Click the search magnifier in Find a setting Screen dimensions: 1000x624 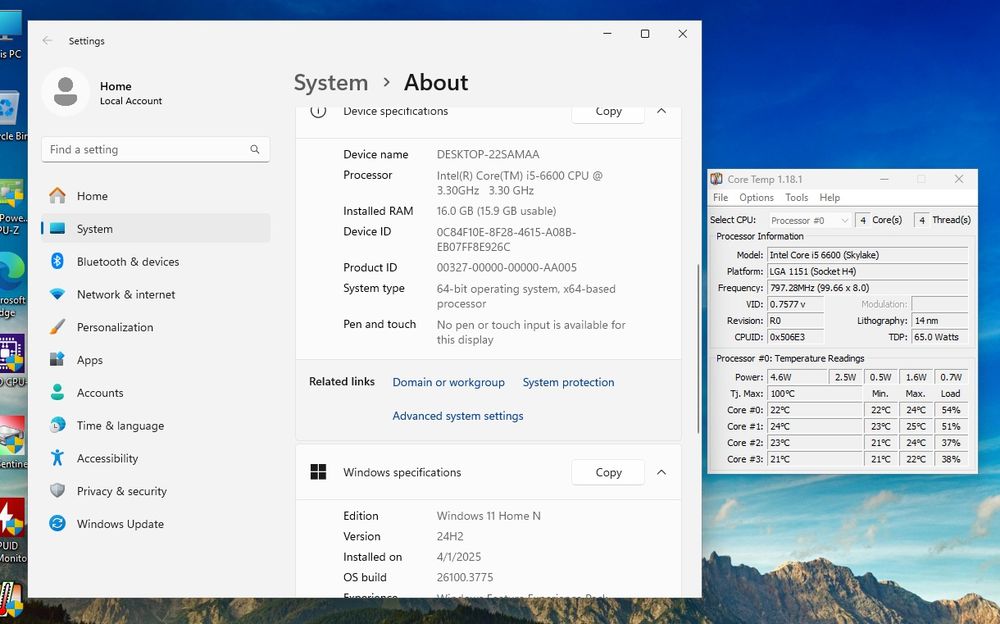point(254,149)
